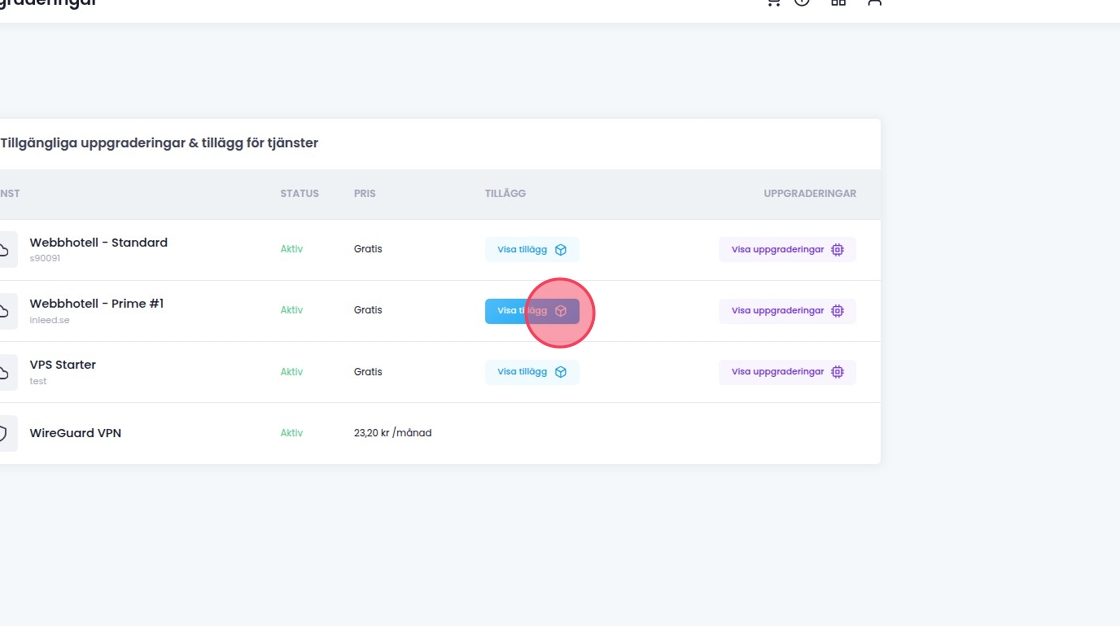Click the cloud icon next to VPS Starter

click(x=5, y=372)
